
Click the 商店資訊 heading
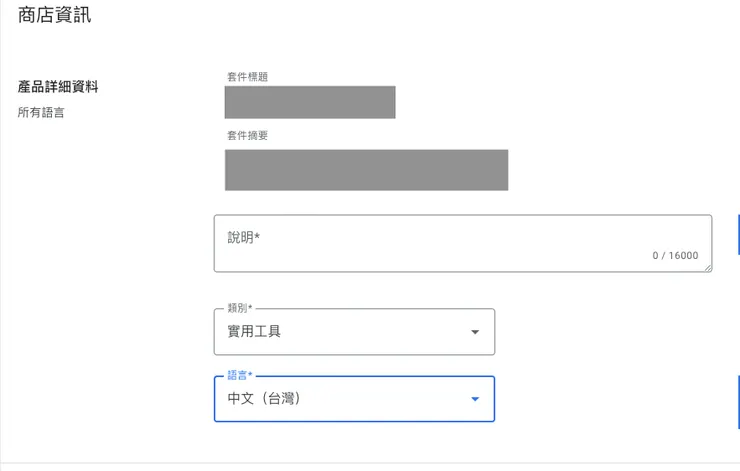coord(55,15)
